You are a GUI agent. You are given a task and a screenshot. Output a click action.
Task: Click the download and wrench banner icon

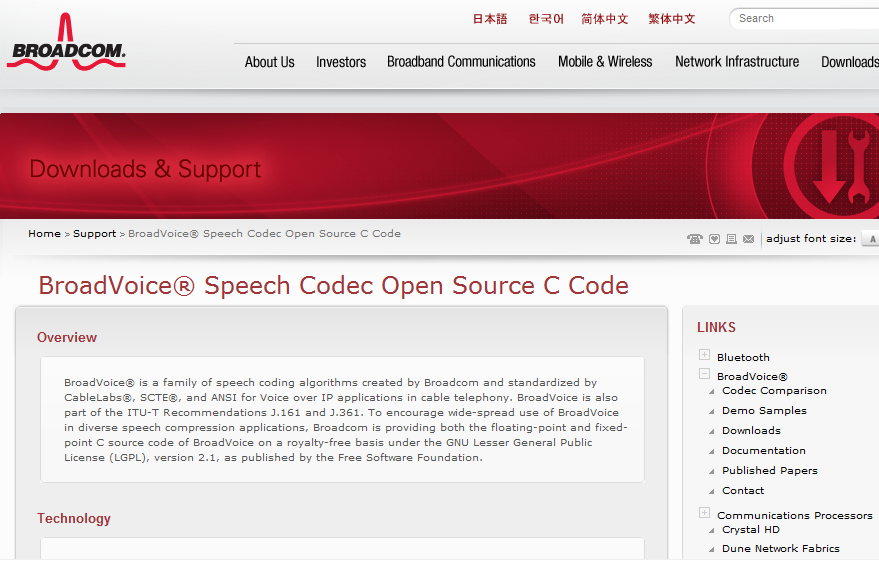pyautogui.click(x=832, y=166)
